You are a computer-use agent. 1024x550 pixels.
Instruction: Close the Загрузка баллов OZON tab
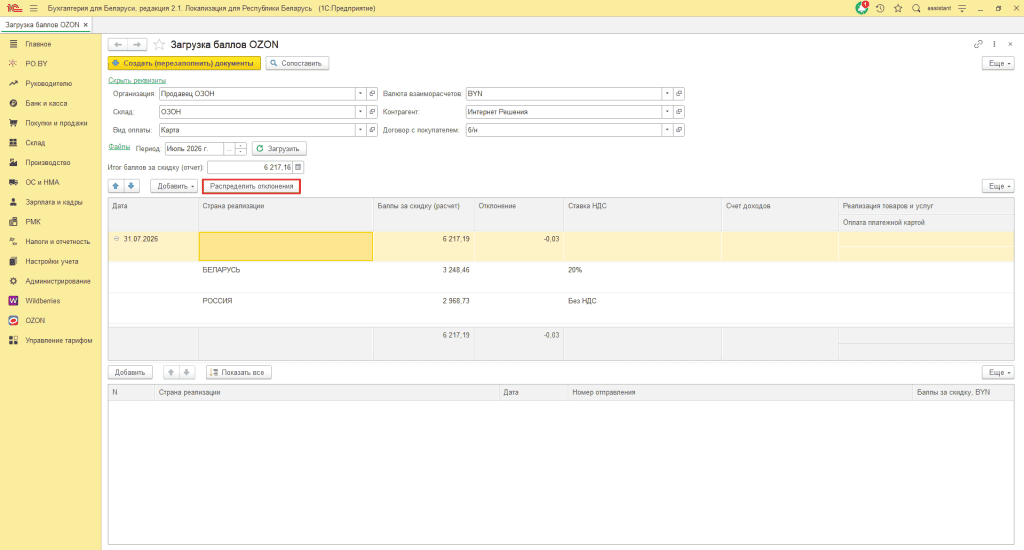click(86, 25)
